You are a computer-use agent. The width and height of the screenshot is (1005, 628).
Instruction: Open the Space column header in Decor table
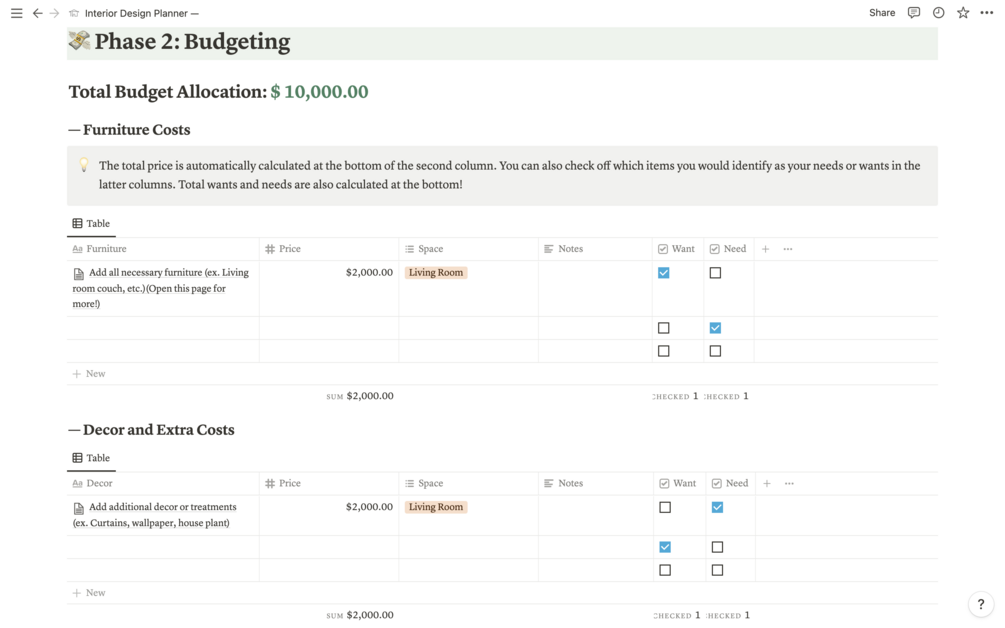click(x=430, y=483)
